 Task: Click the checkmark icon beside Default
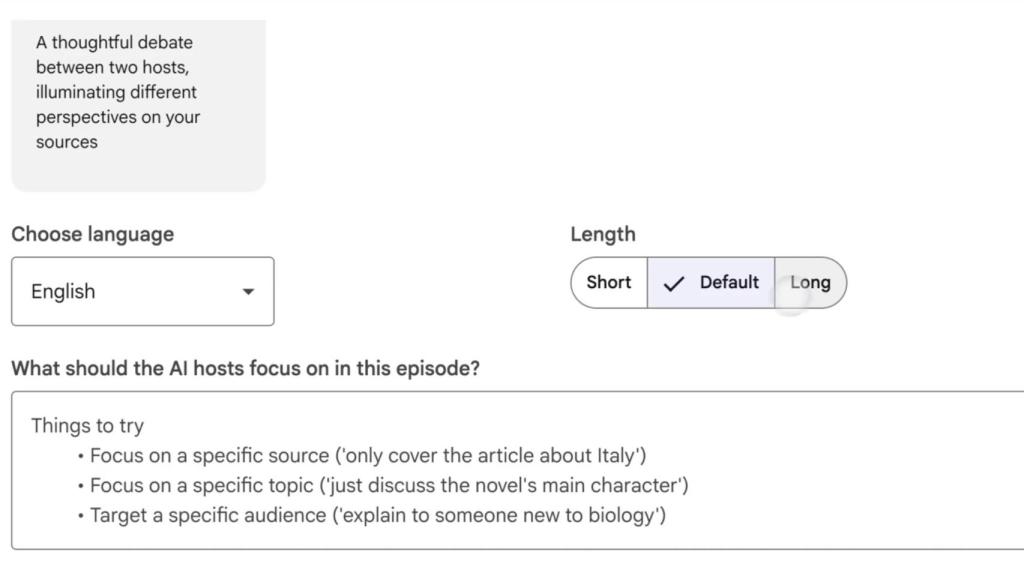coord(675,283)
